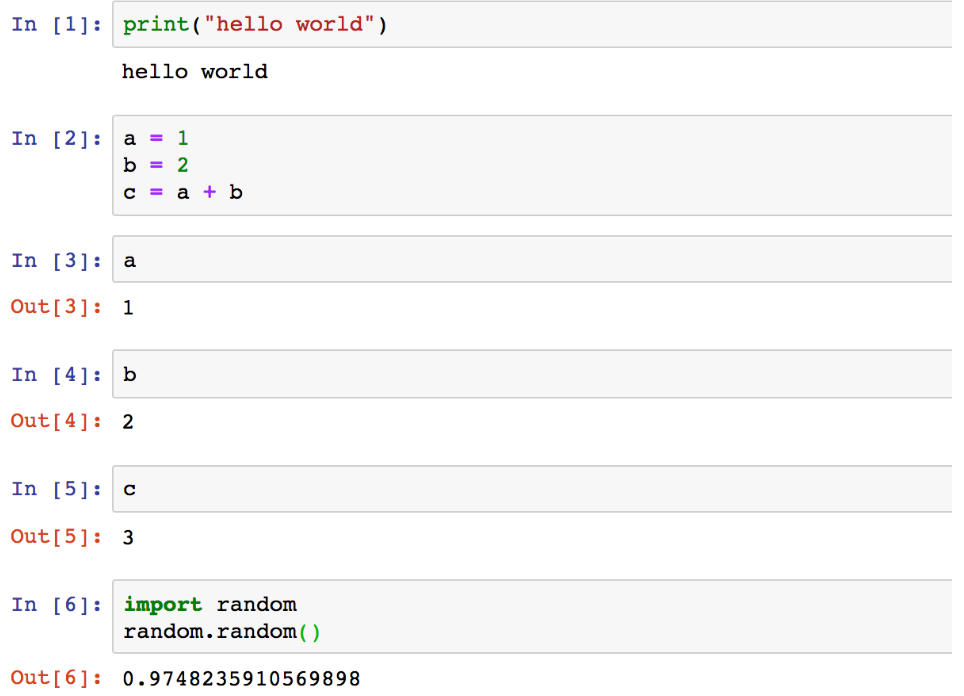Click the Out[5] prompt label
The height and width of the screenshot is (696, 964).
pyautogui.click(x=57, y=537)
